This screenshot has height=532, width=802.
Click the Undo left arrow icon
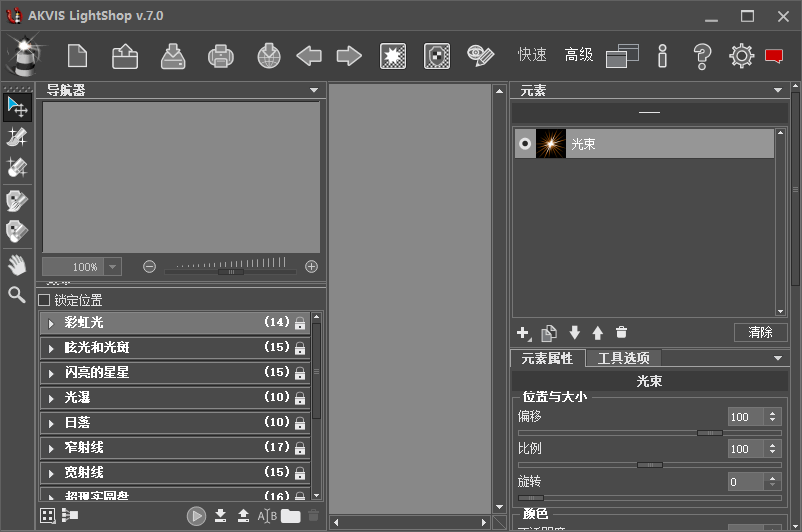tap(309, 56)
